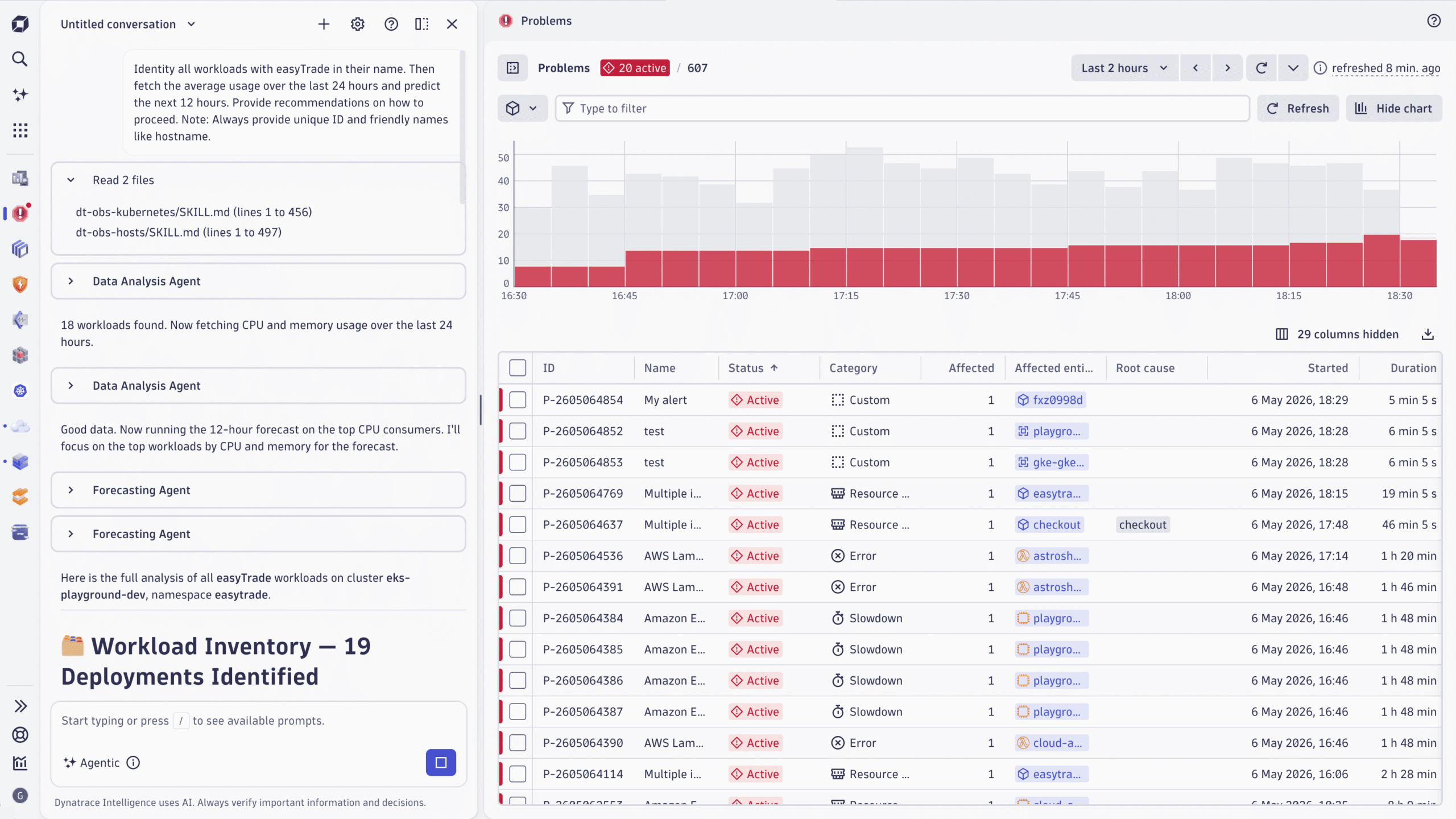
Task: Click the Refresh button
Action: (x=1298, y=108)
